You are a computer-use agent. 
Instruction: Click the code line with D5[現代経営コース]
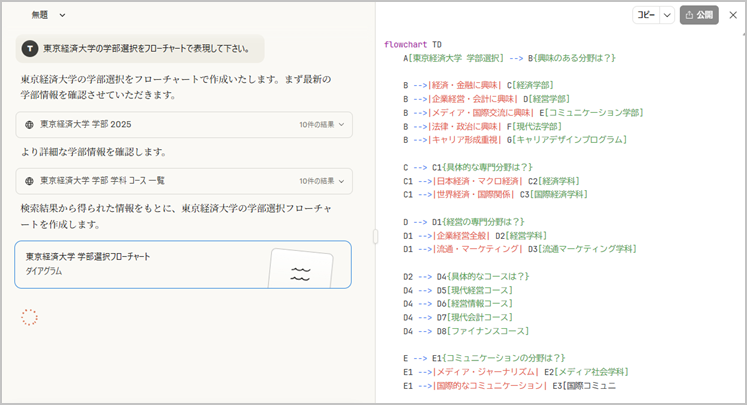458,290
